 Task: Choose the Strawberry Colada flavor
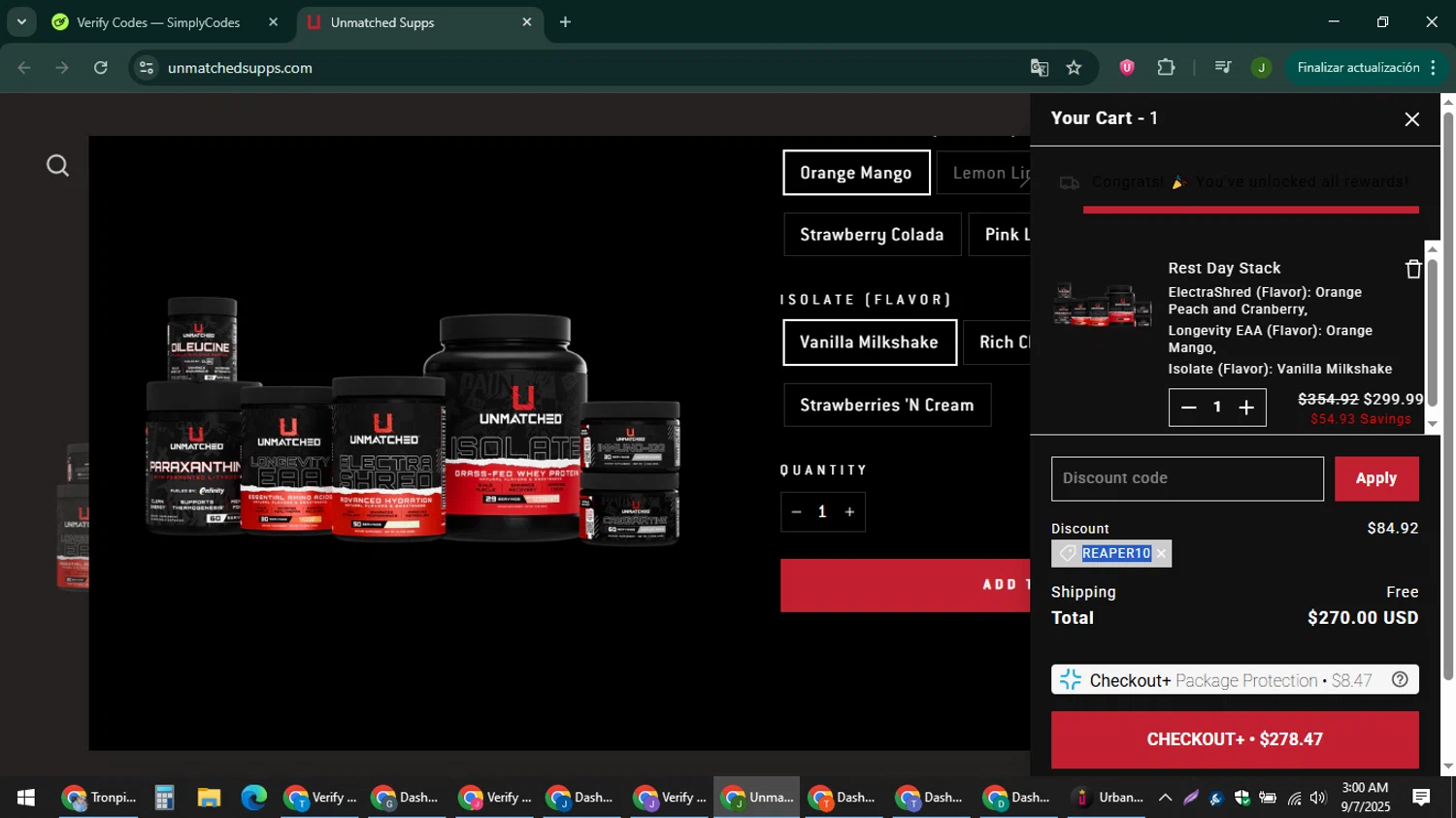(x=872, y=235)
